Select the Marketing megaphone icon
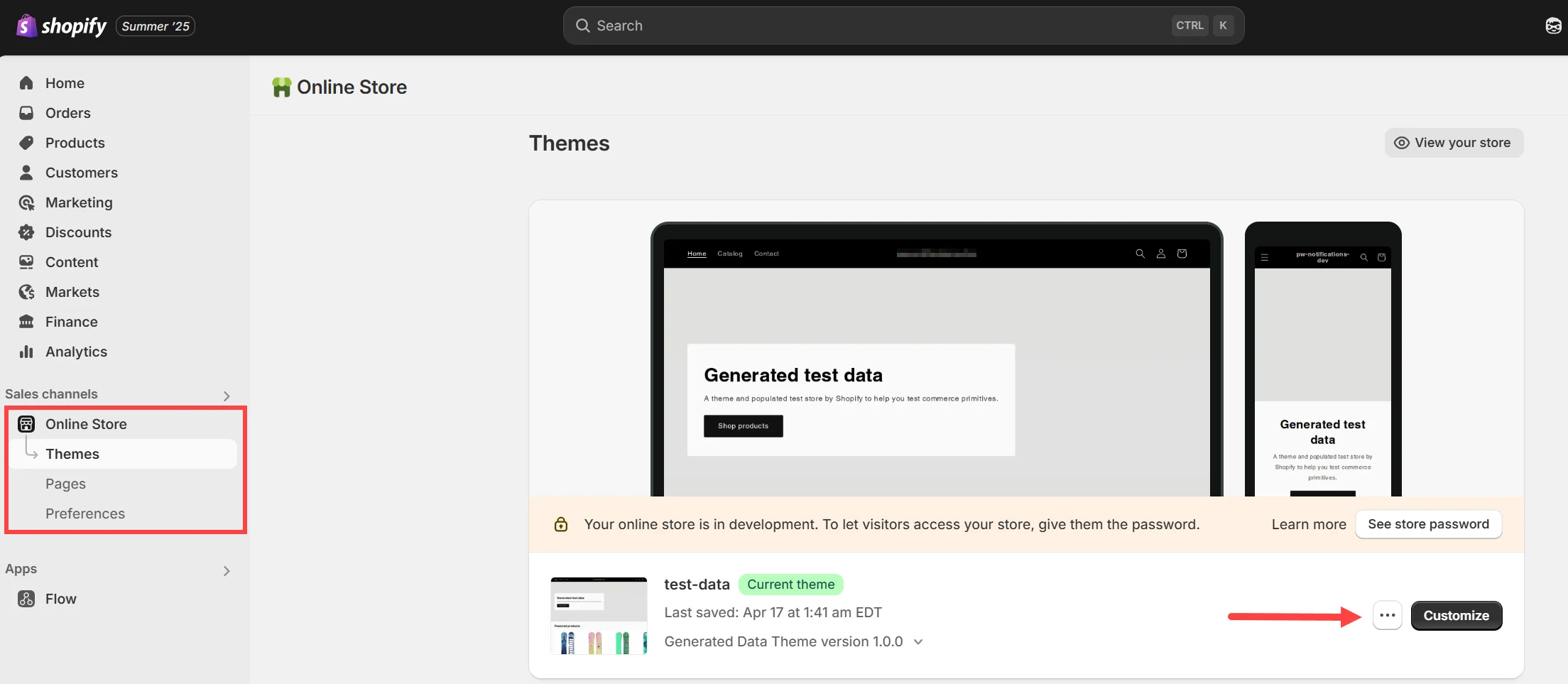 click(x=26, y=202)
